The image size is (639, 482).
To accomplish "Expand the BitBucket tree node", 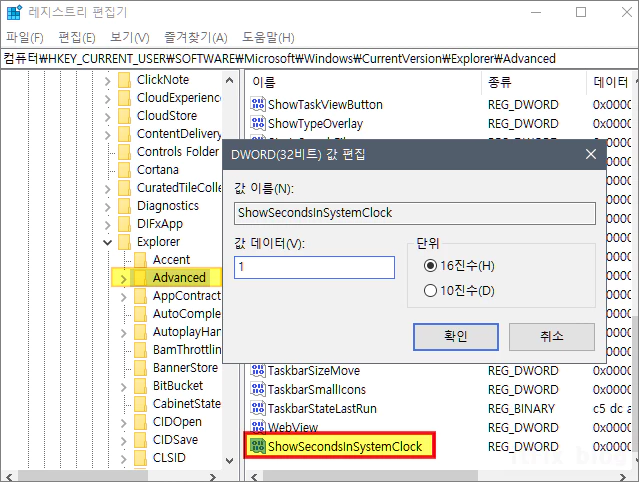I will pos(123,387).
